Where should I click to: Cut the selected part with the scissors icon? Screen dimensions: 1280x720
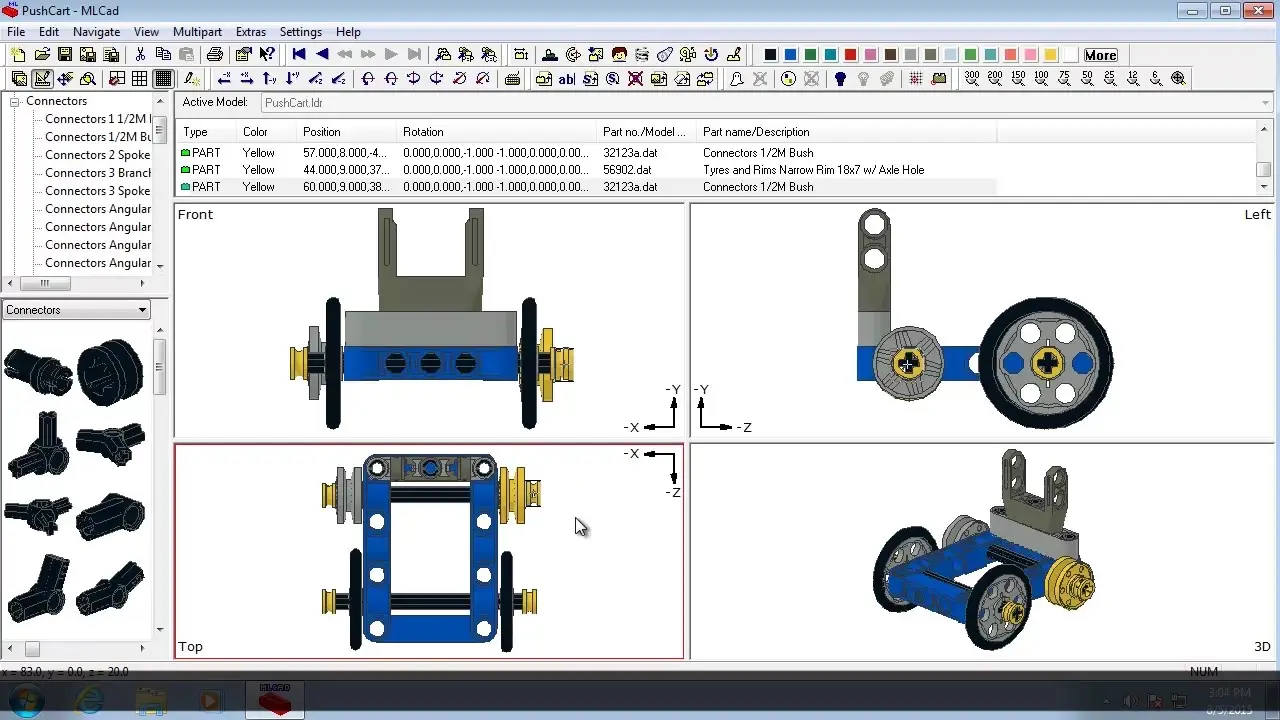tap(140, 55)
